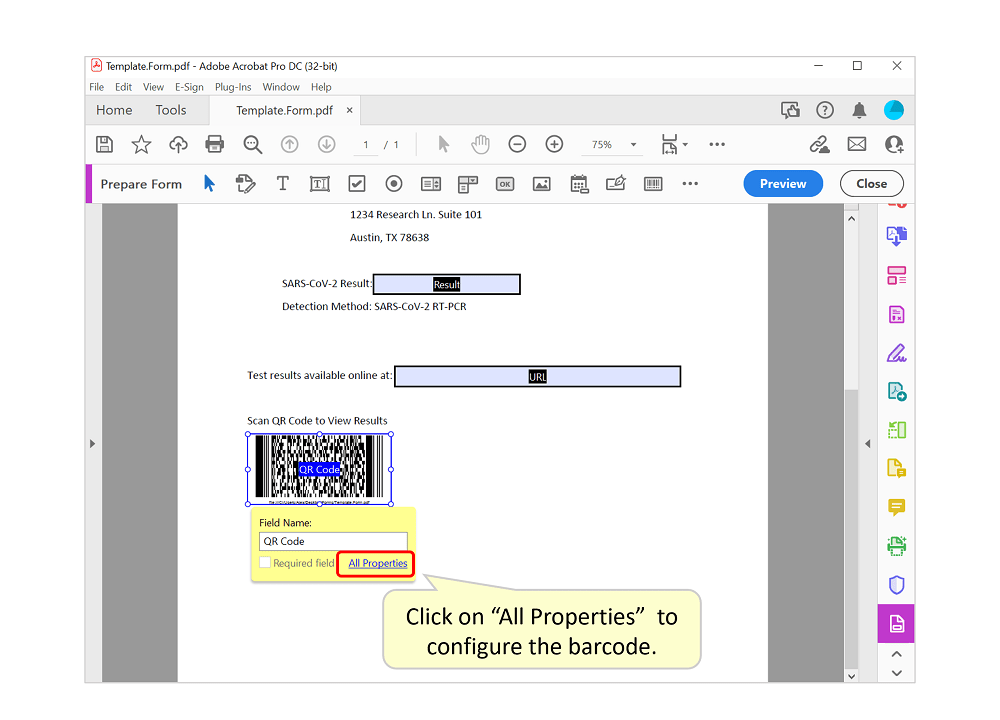Select the Image field tool

pyautogui.click(x=541, y=183)
